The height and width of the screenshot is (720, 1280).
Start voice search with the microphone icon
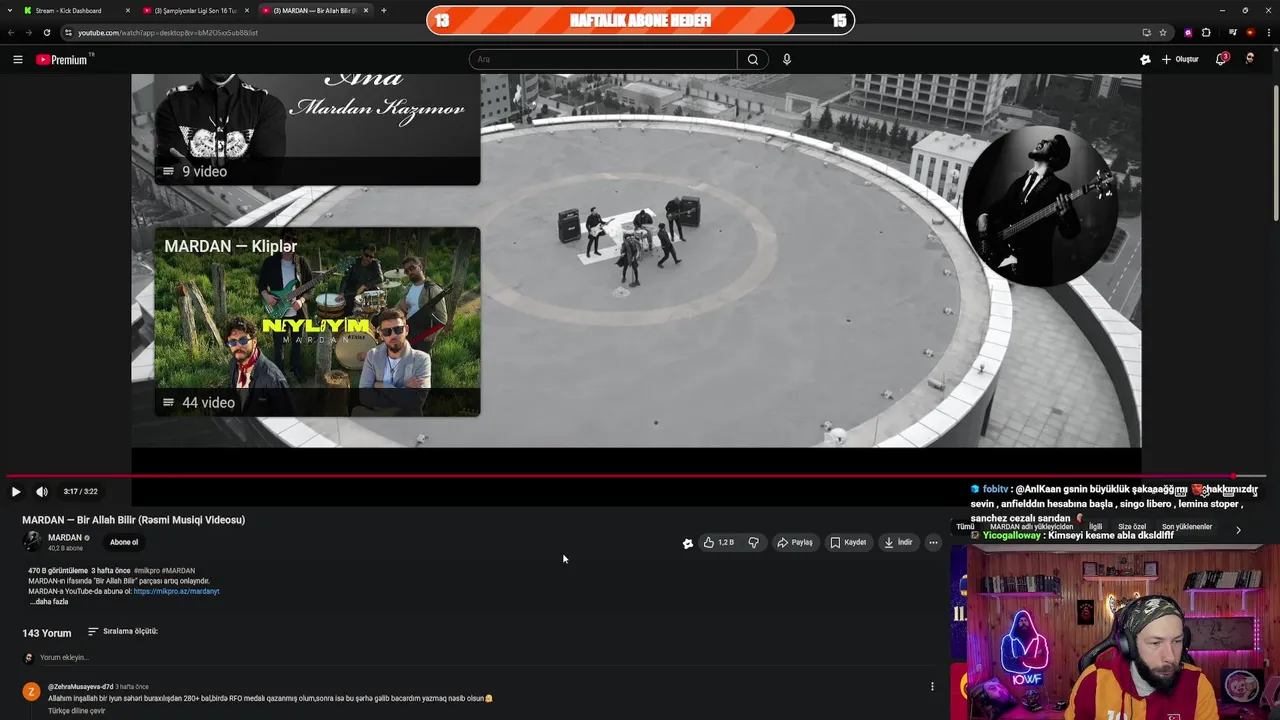tap(787, 60)
